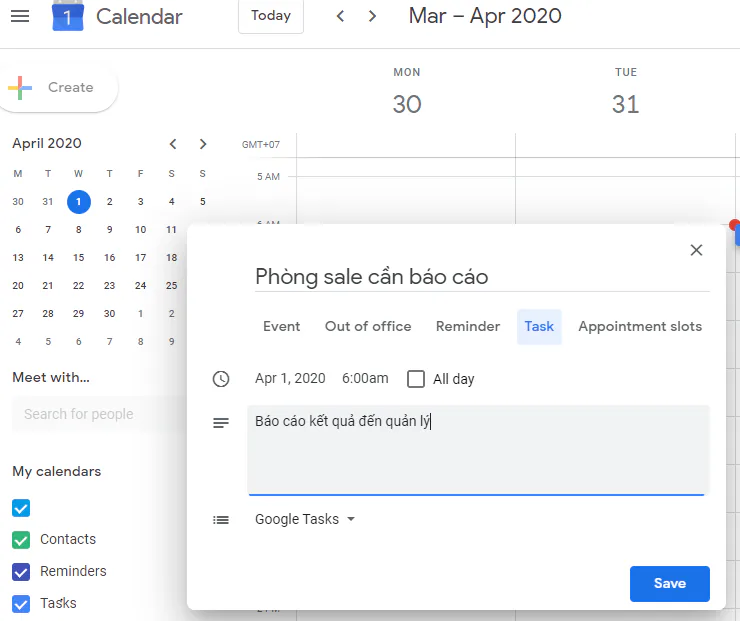Select April 20 in mini calendar
This screenshot has height=621, width=740.
click(18, 285)
